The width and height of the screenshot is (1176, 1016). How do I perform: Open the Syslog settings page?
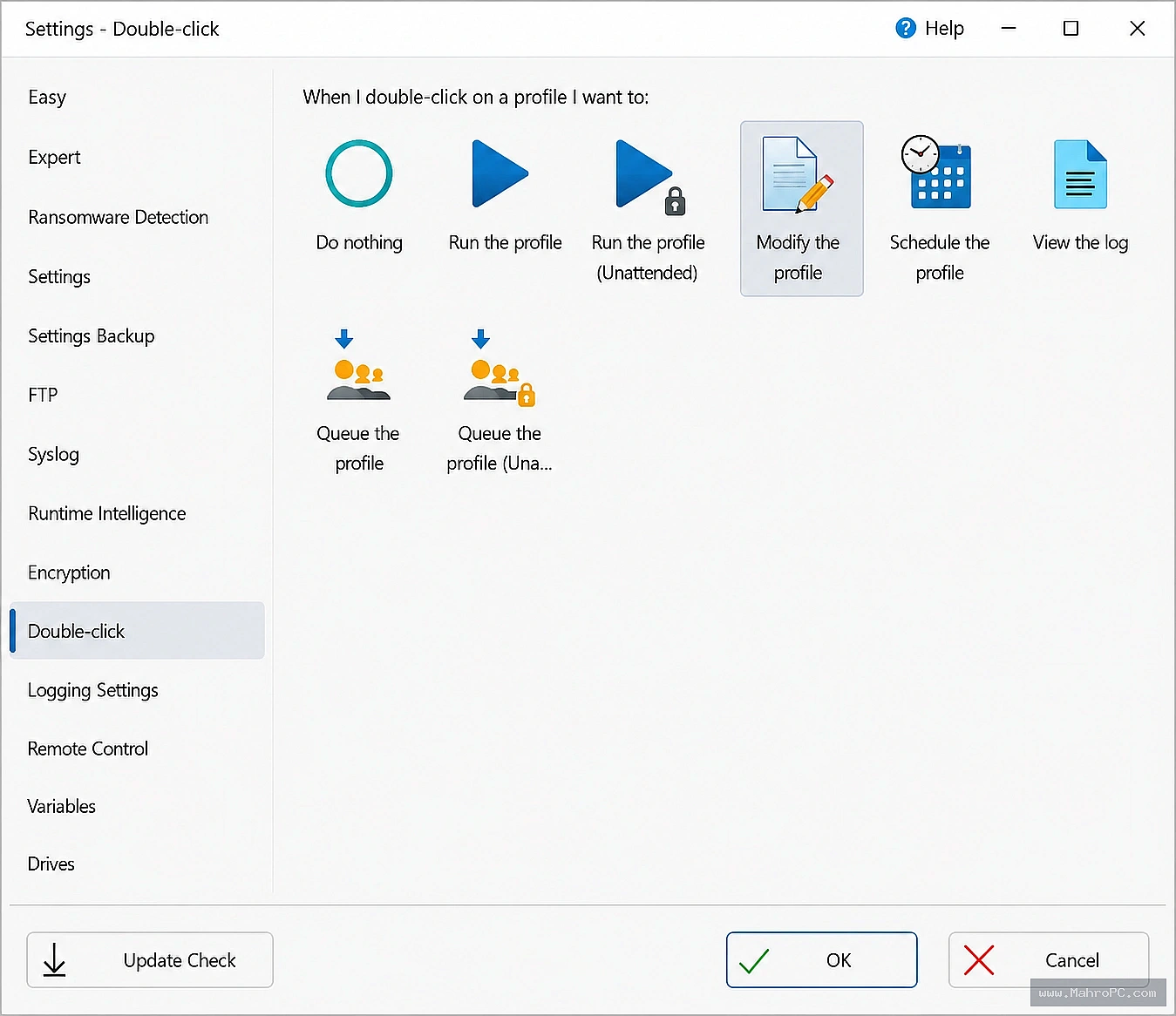[x=137, y=455]
